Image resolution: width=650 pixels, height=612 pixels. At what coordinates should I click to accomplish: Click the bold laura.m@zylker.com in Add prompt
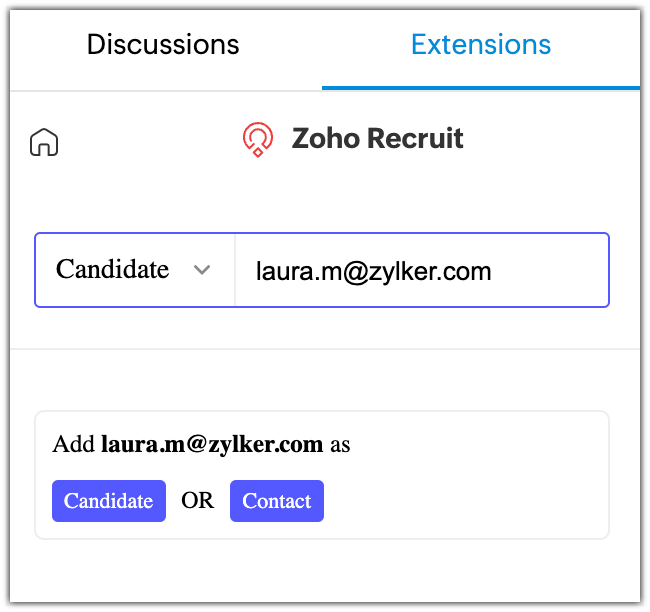point(212,444)
